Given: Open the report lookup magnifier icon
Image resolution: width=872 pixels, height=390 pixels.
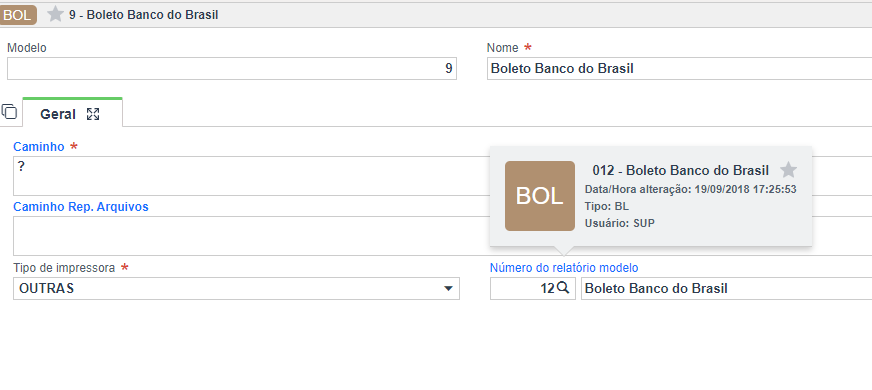Looking at the screenshot, I should [563, 288].
